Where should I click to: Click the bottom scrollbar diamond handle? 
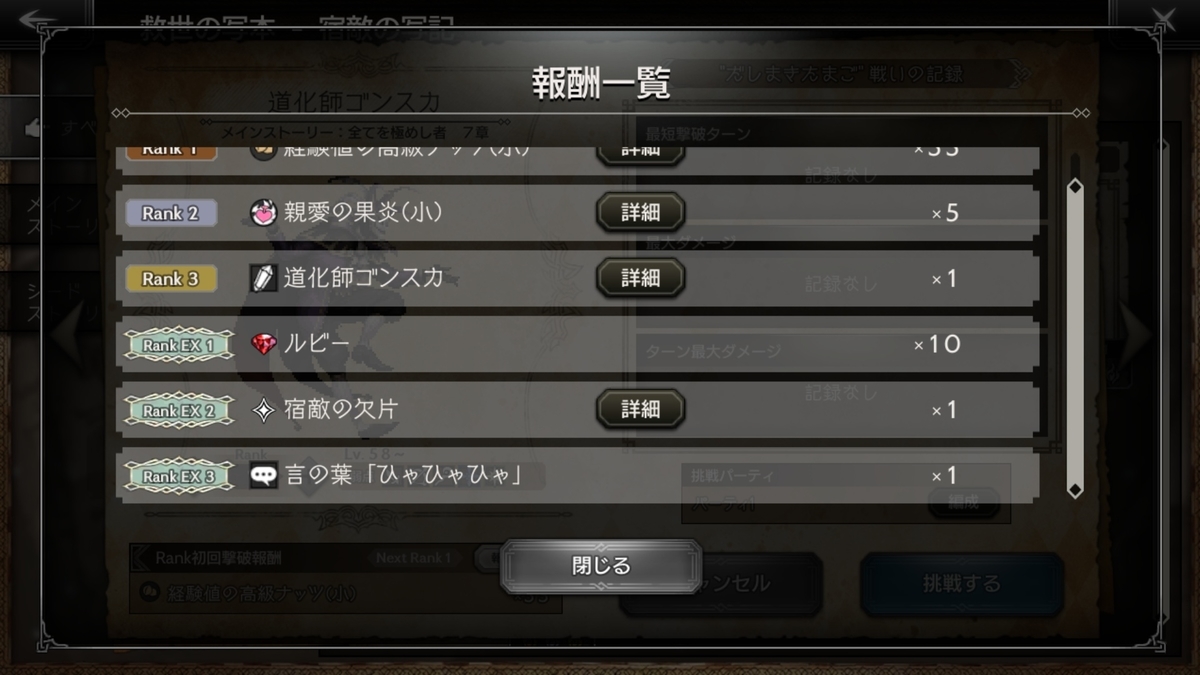point(1075,490)
